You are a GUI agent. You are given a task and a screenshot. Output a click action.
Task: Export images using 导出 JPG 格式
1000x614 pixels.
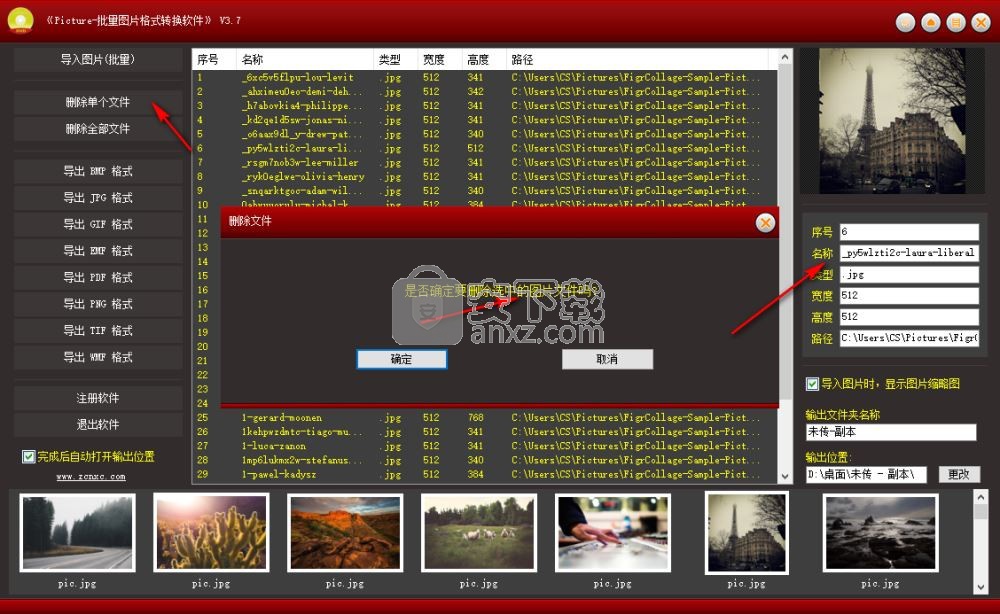[98, 198]
